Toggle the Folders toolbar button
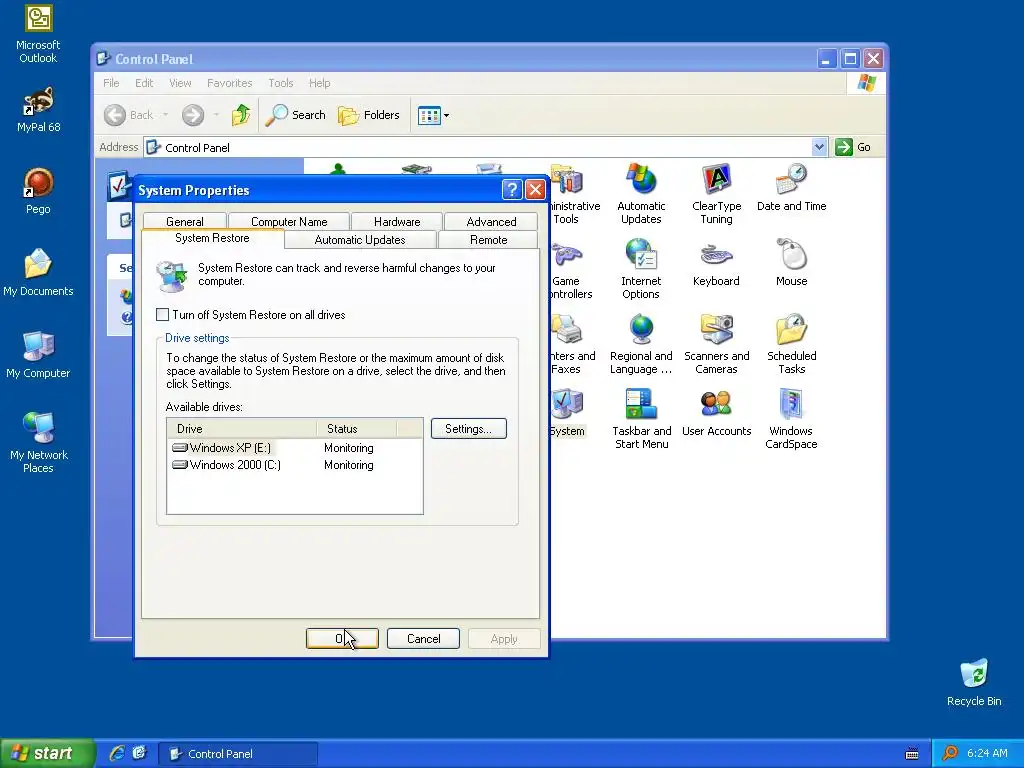 tap(369, 115)
